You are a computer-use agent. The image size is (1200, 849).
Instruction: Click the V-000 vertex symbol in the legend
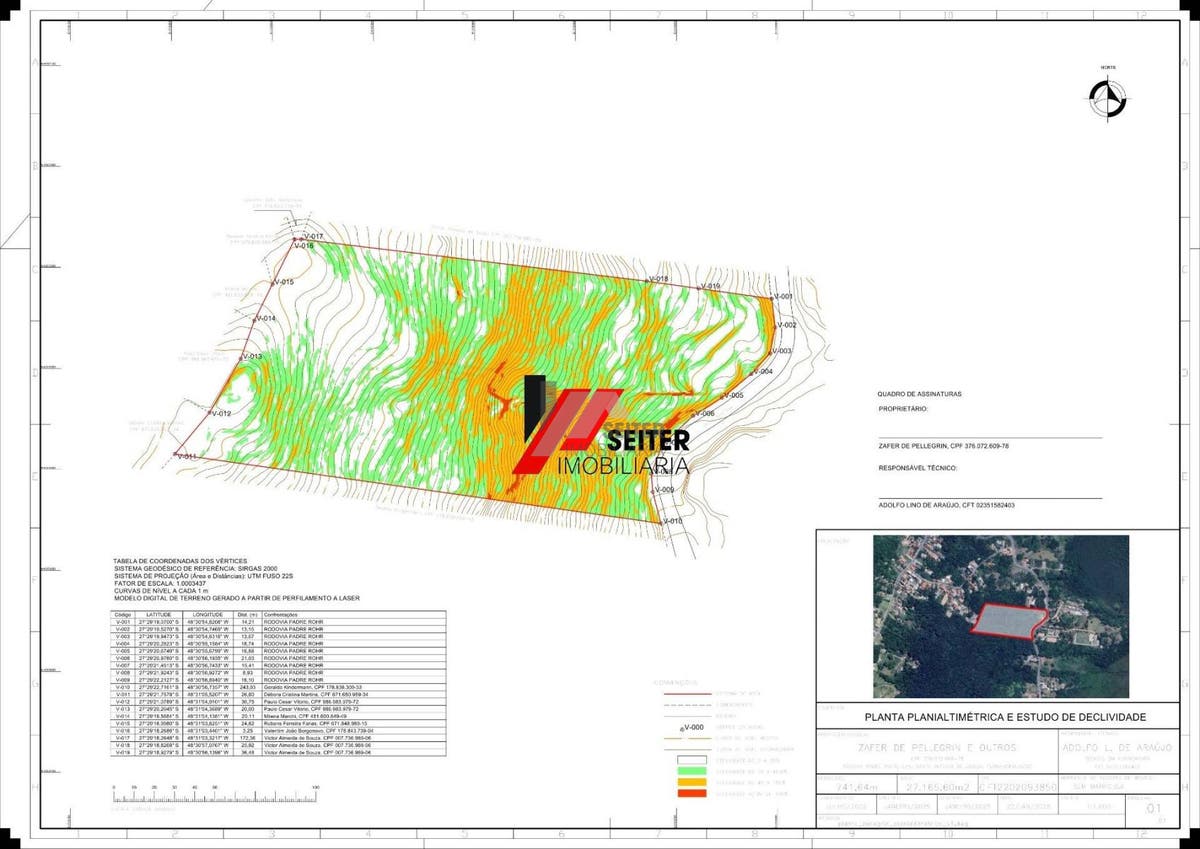(690, 730)
